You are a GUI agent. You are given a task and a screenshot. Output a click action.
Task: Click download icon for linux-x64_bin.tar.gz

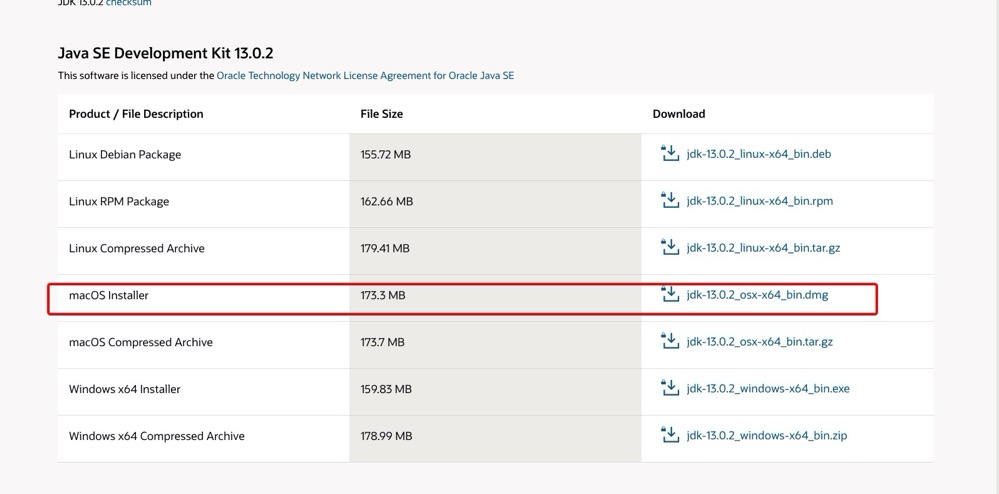[x=670, y=247]
